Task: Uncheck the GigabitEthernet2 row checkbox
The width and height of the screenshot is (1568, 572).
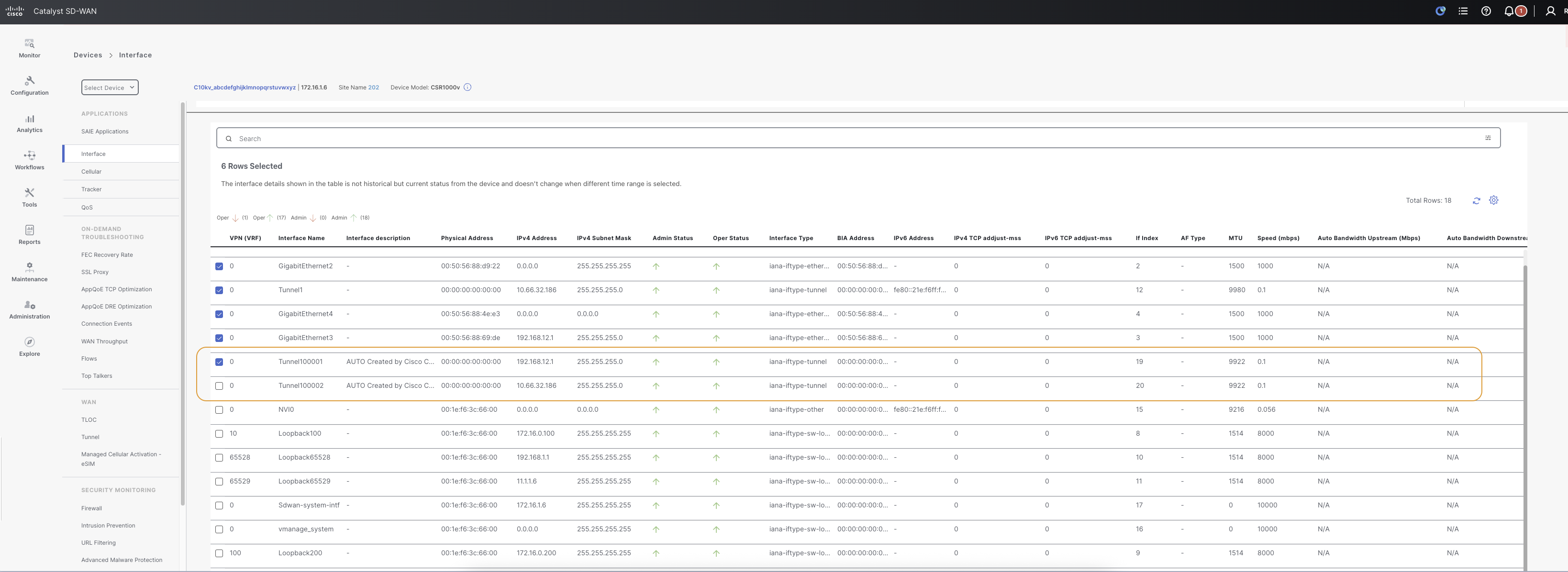Action: point(219,266)
